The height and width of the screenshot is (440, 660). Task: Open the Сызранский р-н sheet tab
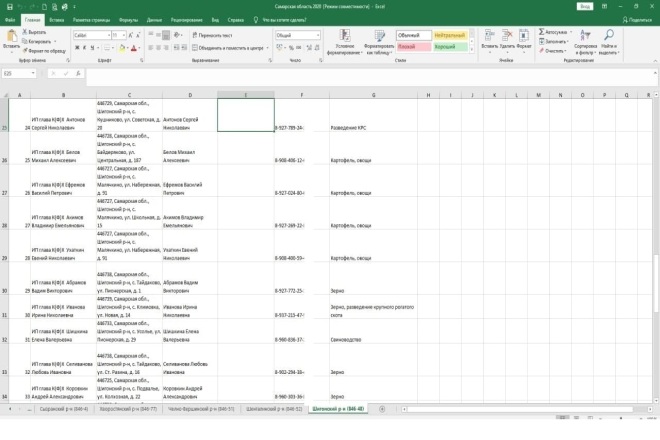point(64,409)
